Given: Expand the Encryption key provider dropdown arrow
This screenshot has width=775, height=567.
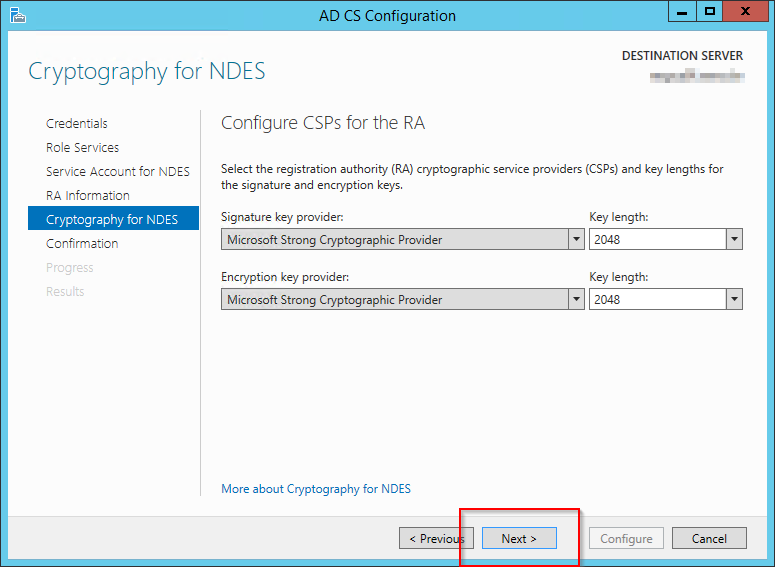Looking at the screenshot, I should pyautogui.click(x=576, y=299).
